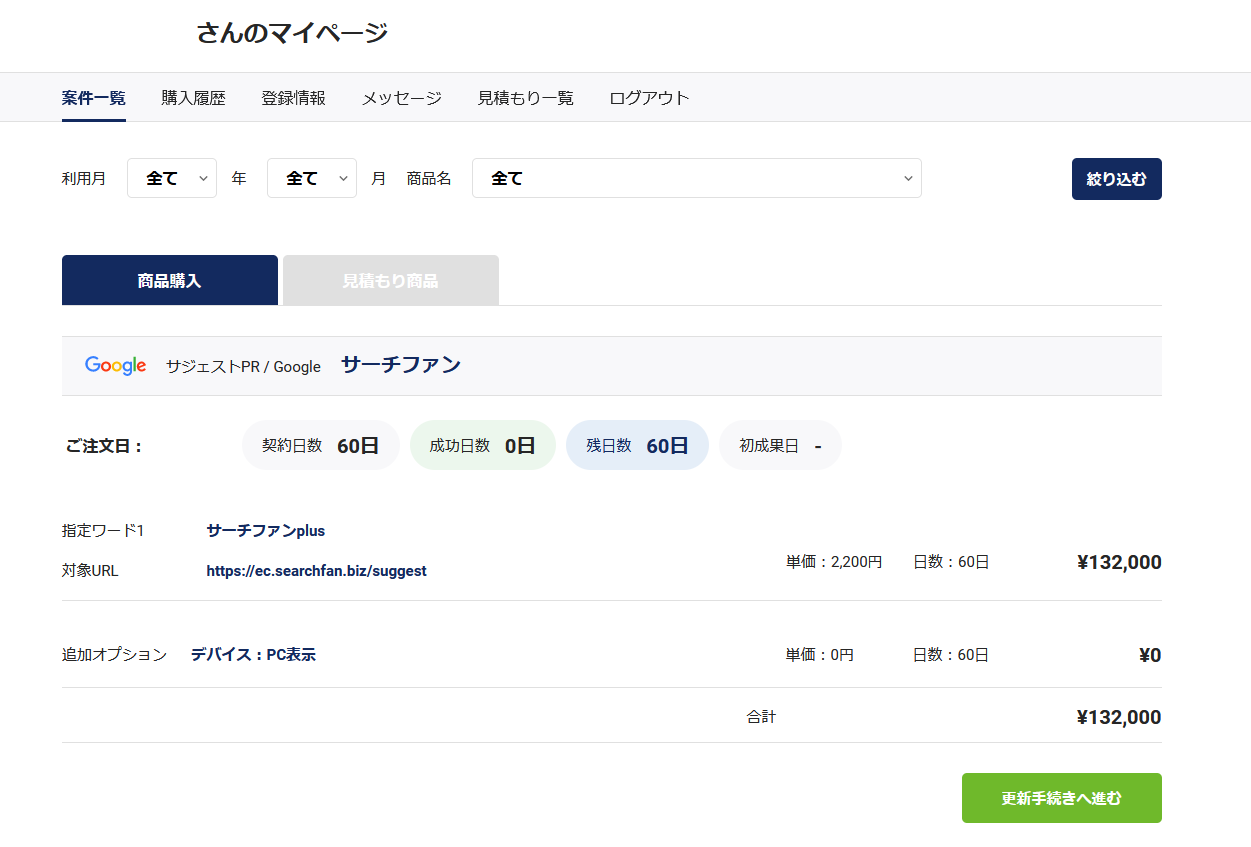Click the サーチファン product title
Viewport: 1251px width, 847px height.
coord(401,365)
